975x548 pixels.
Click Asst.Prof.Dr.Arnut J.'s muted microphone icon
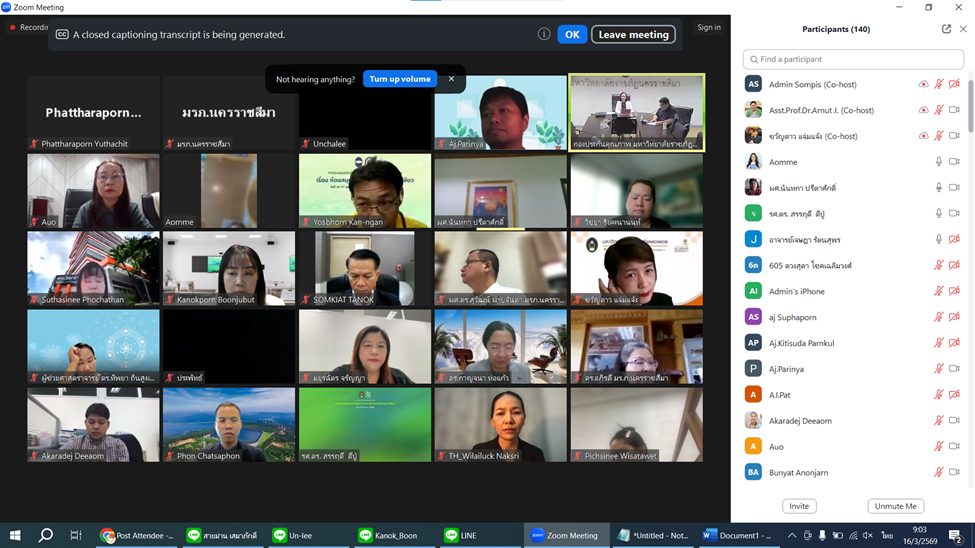938,110
